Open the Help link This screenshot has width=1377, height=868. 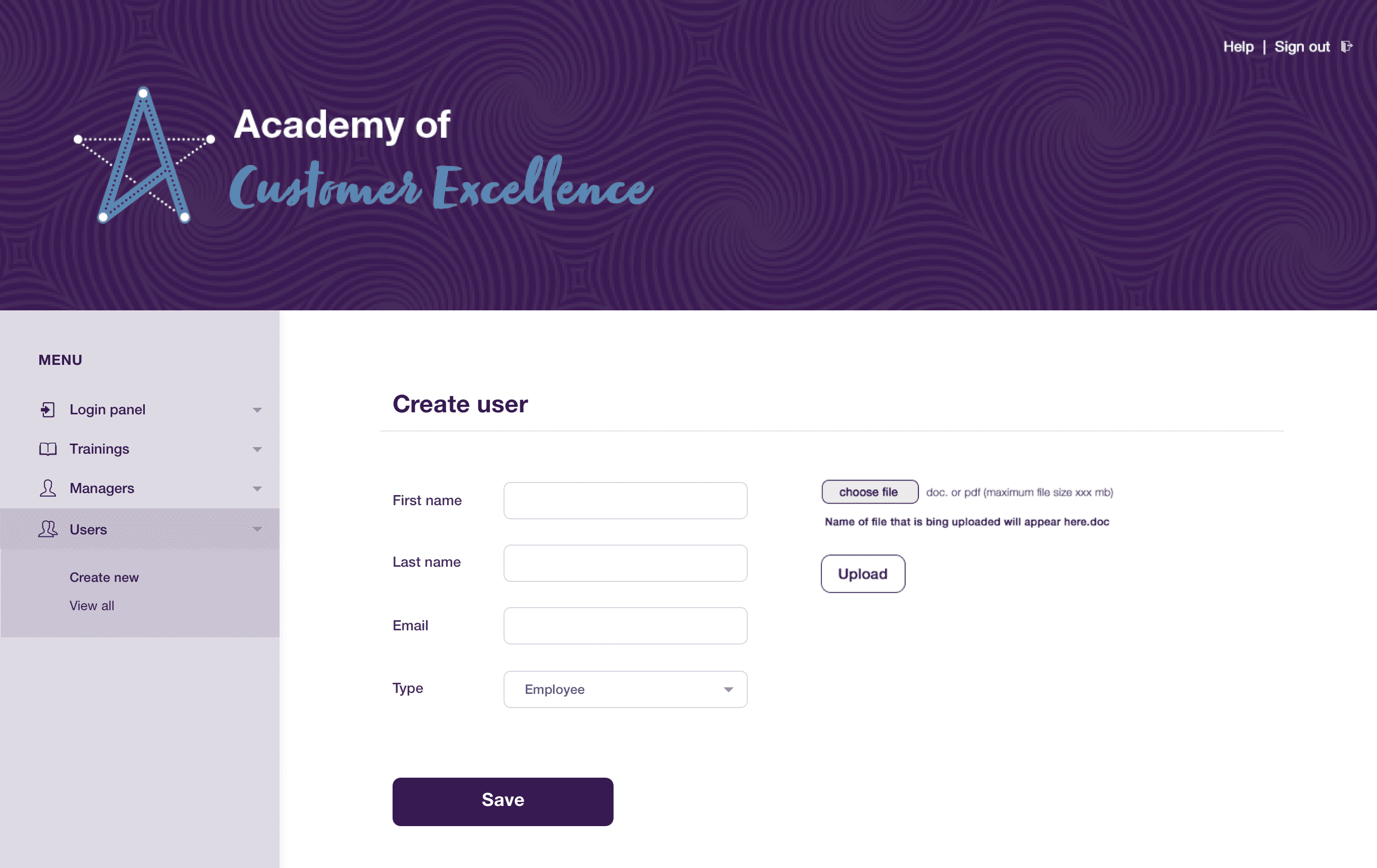[x=1238, y=46]
